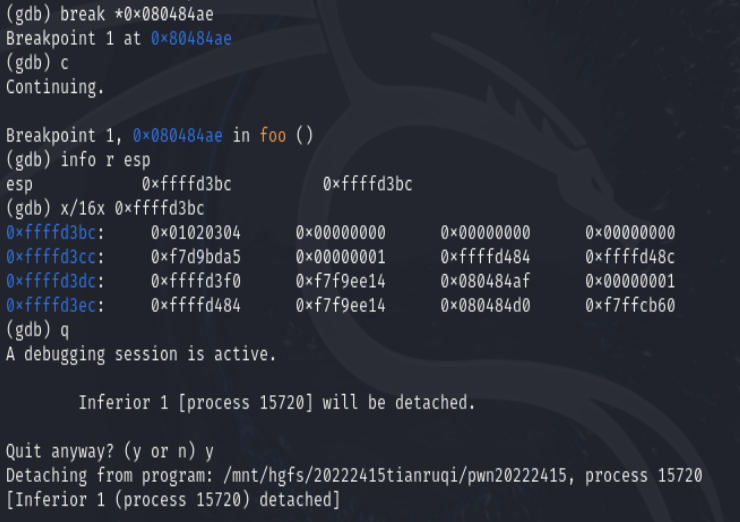Click the memory value 0xf7d9bda5

pos(196,257)
